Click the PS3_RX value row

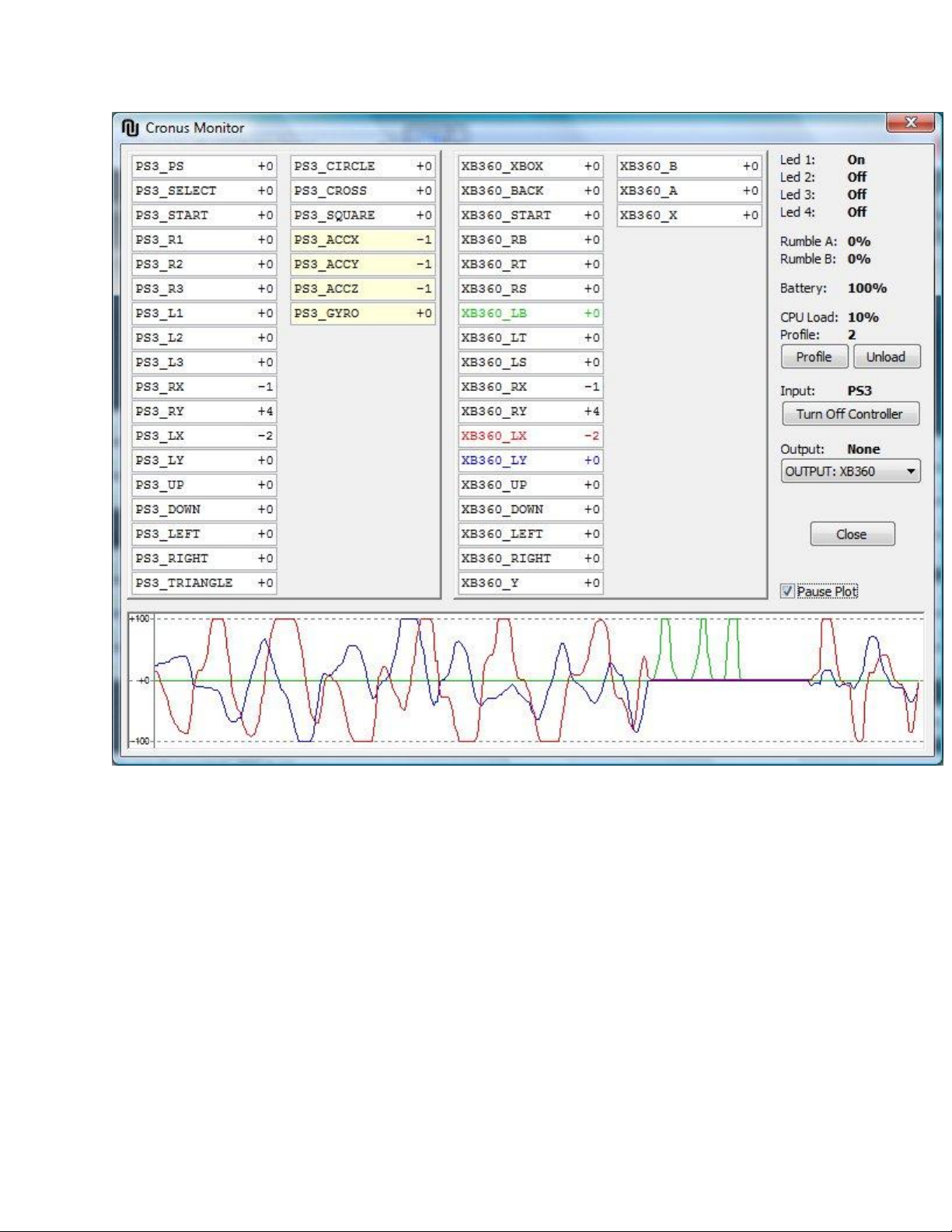(204, 386)
